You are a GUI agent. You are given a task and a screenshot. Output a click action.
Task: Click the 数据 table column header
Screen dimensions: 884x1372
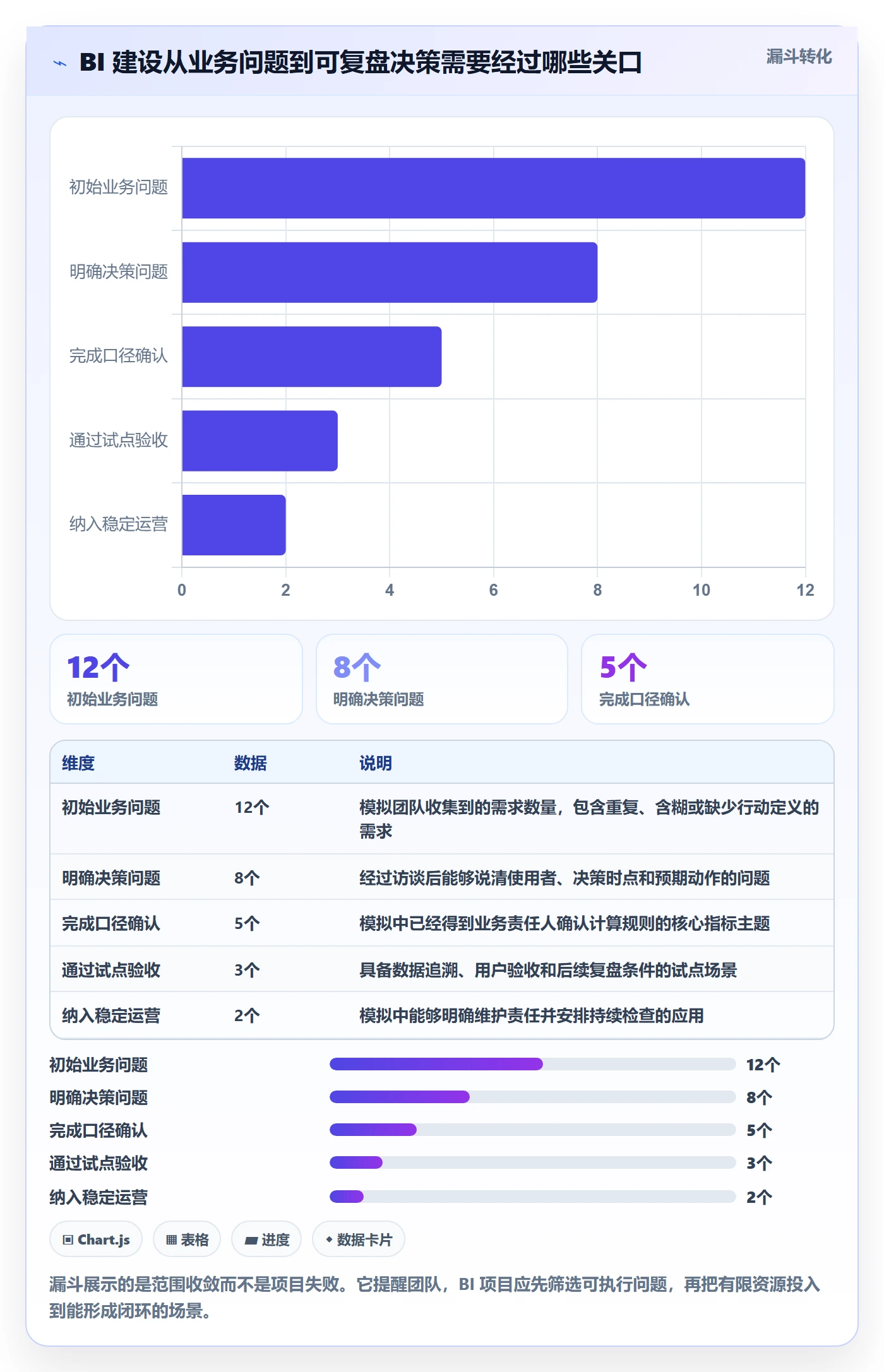(x=251, y=763)
